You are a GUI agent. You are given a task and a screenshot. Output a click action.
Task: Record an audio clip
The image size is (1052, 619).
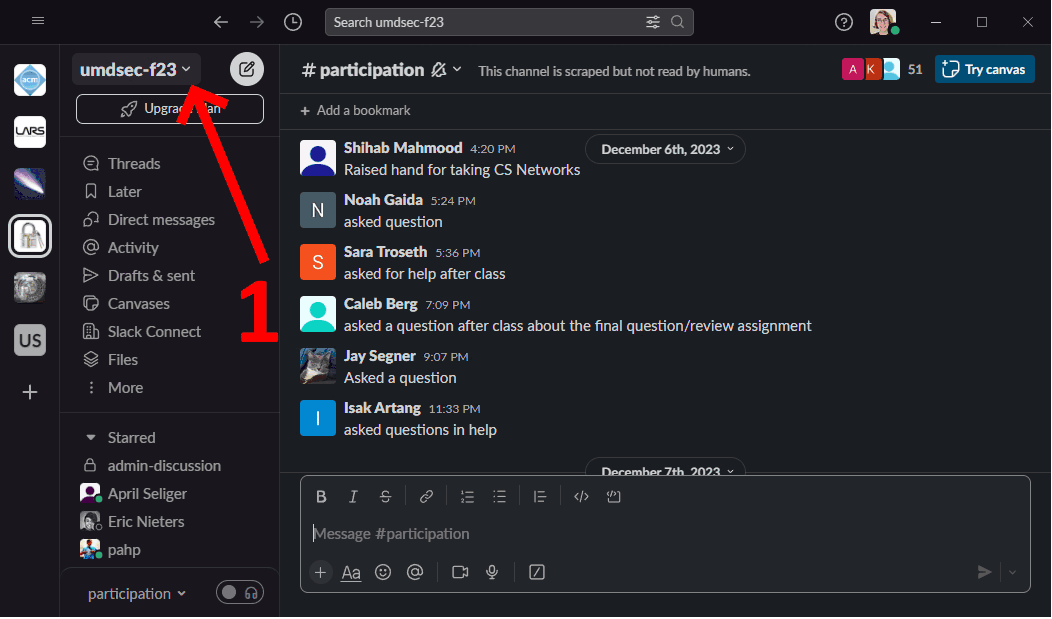(x=492, y=573)
